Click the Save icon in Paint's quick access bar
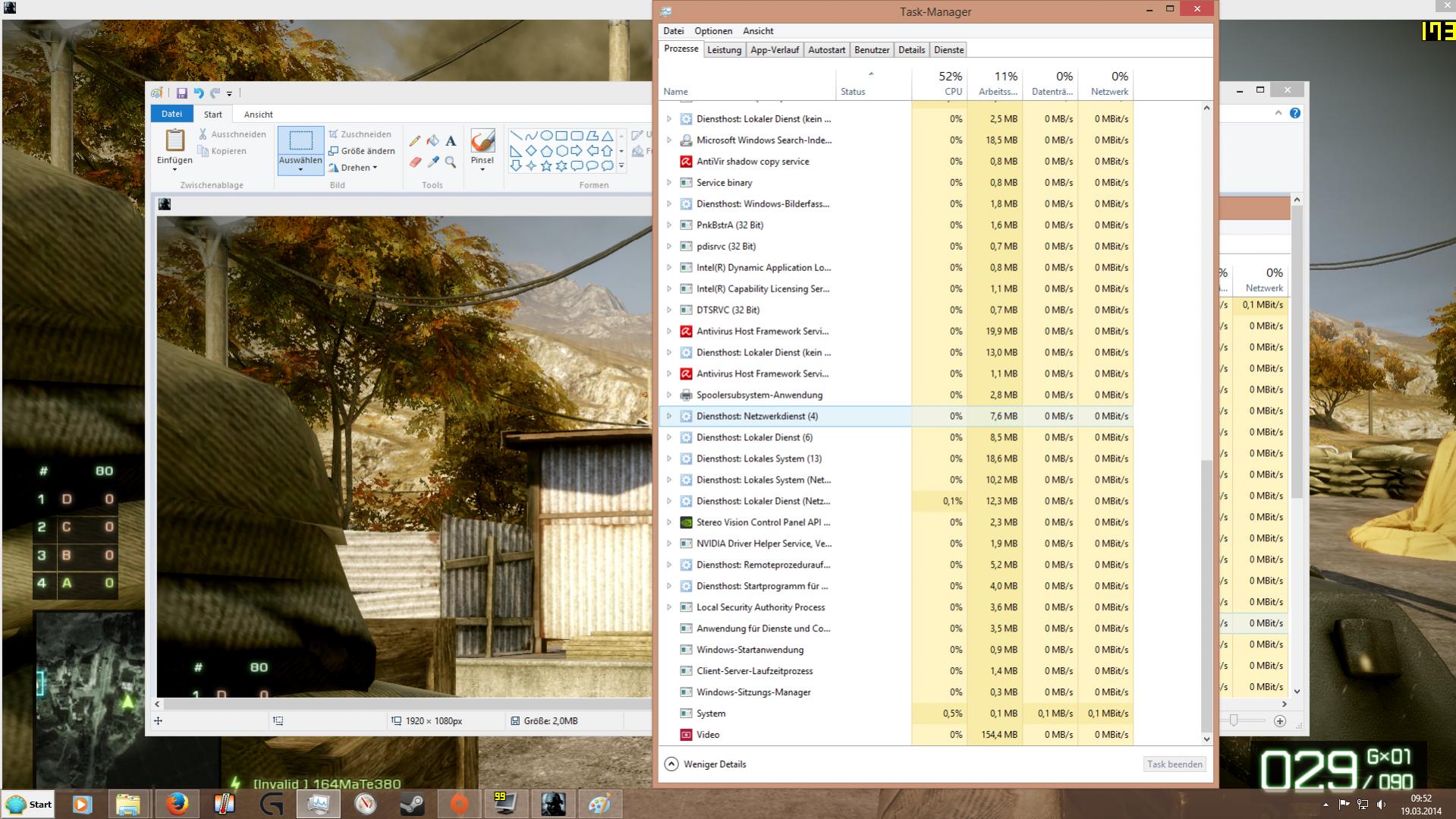The height and width of the screenshot is (819, 1456). tap(182, 93)
